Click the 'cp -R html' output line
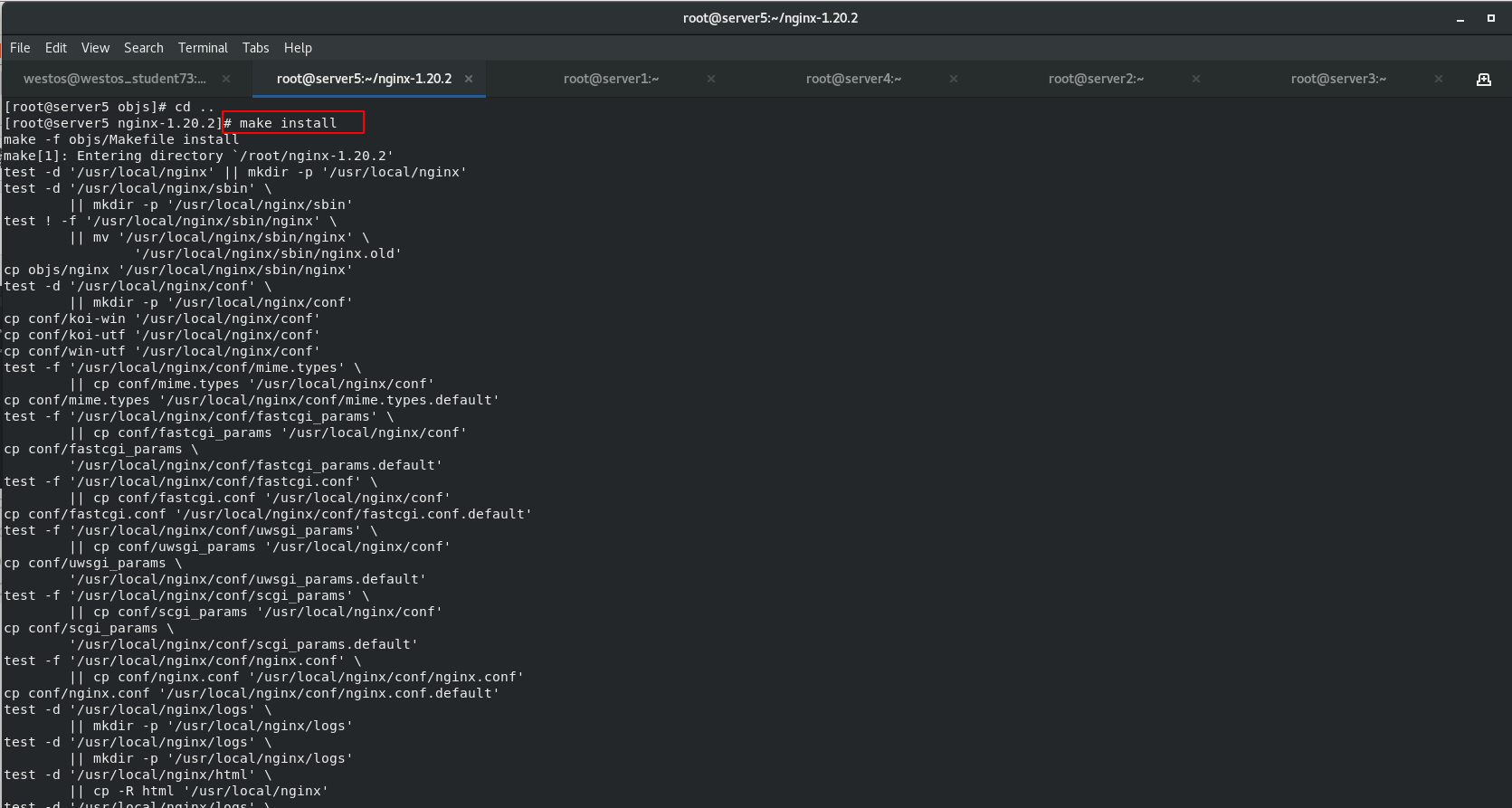The width and height of the screenshot is (1512, 808). (199, 791)
